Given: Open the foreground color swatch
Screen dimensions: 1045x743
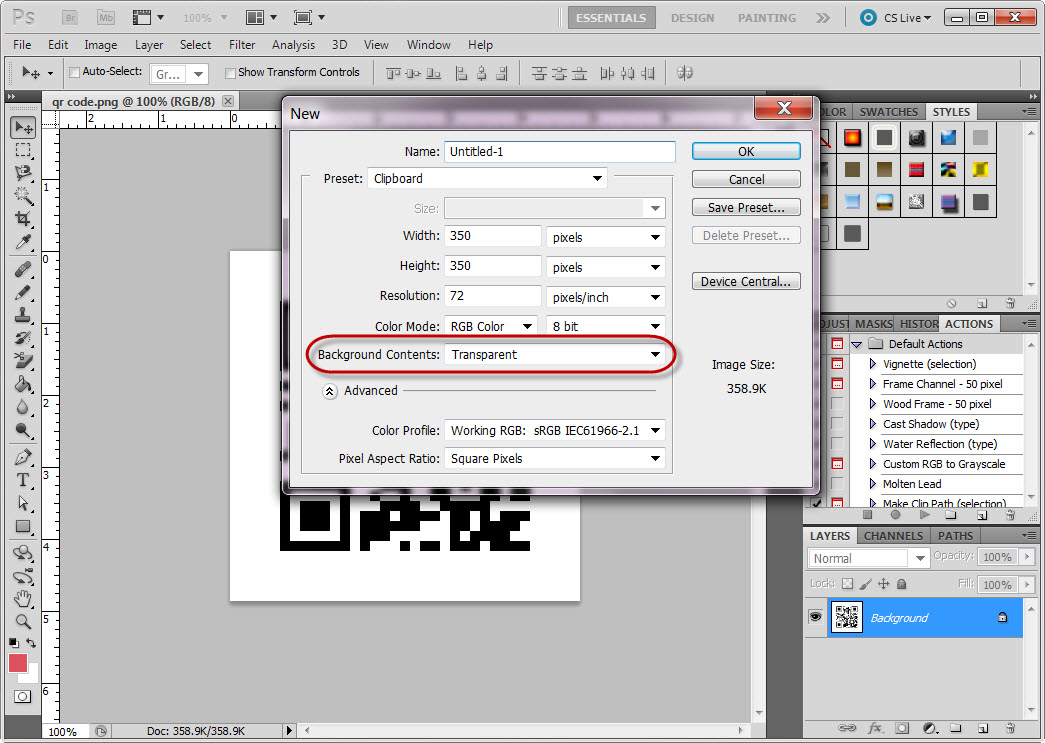Looking at the screenshot, I should (17, 662).
